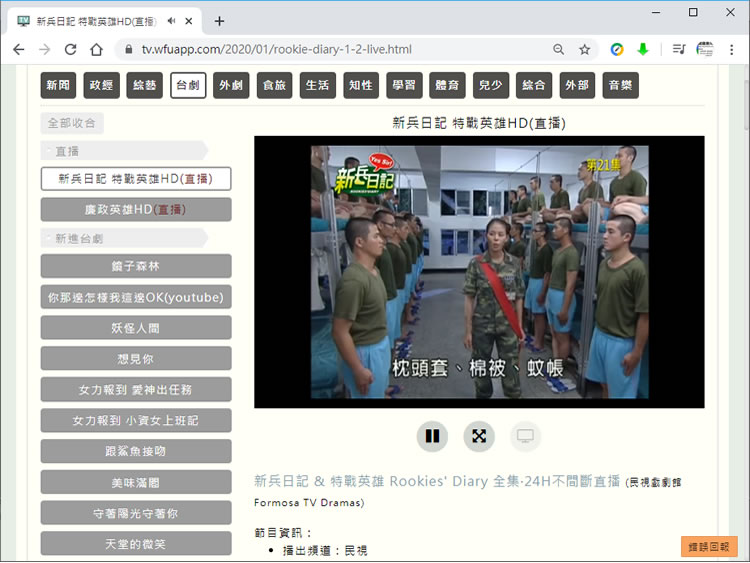Select the 體育 category tab
The width and height of the screenshot is (750, 563).
pyautogui.click(x=447, y=85)
